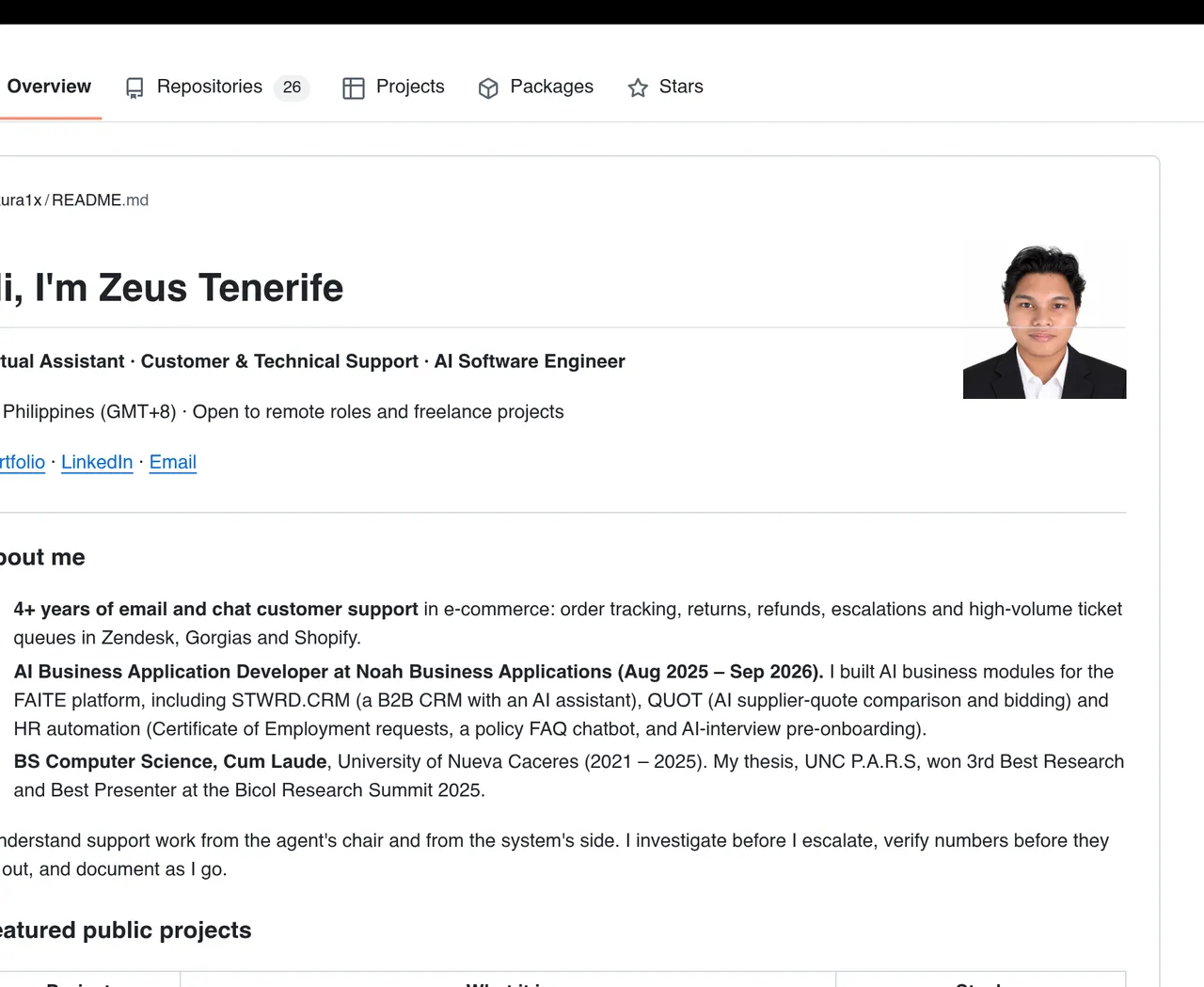Switch to the Repositories tab
Image resolution: width=1204 pixels, height=987 pixels.
pos(217,87)
